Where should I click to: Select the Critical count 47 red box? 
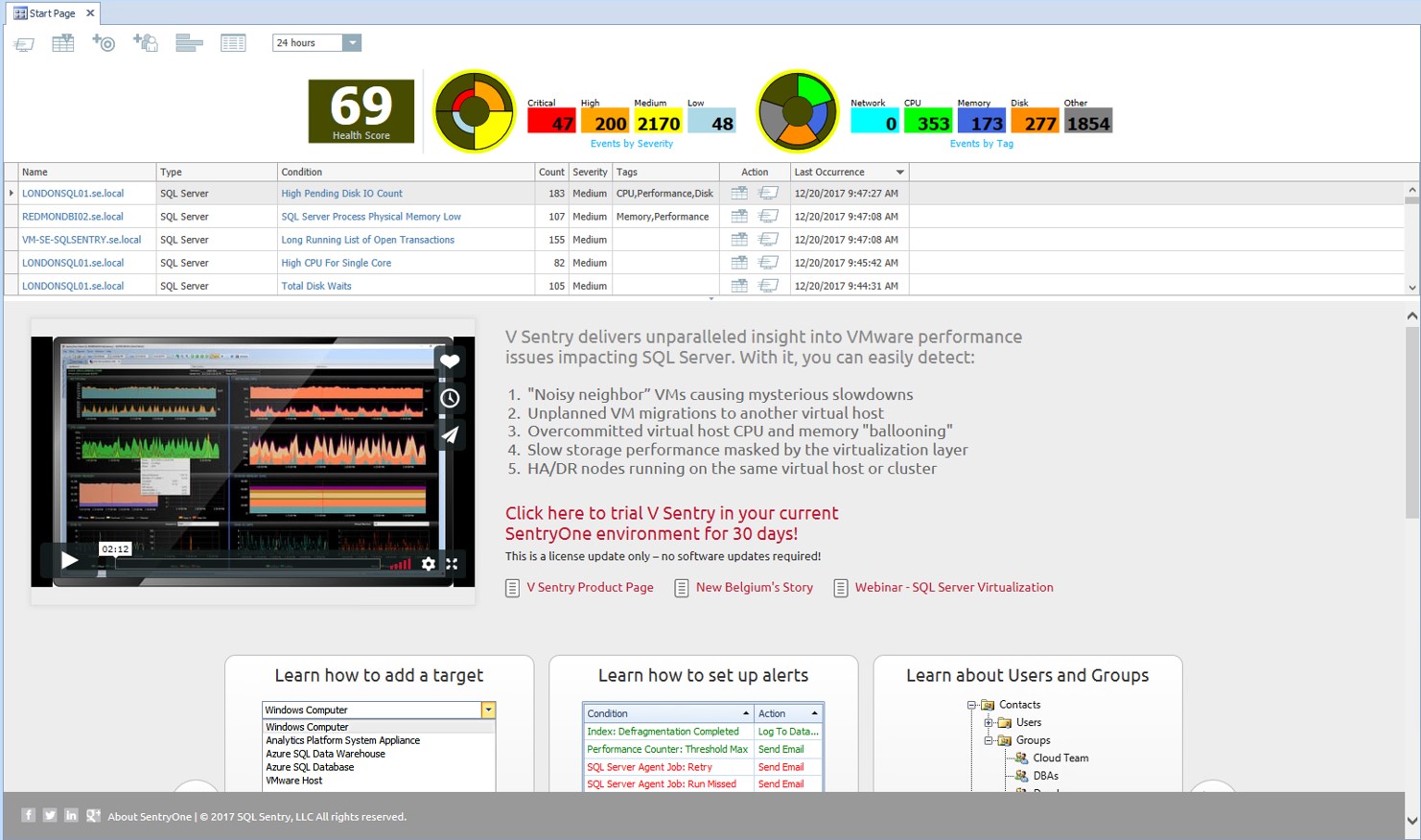pos(551,122)
